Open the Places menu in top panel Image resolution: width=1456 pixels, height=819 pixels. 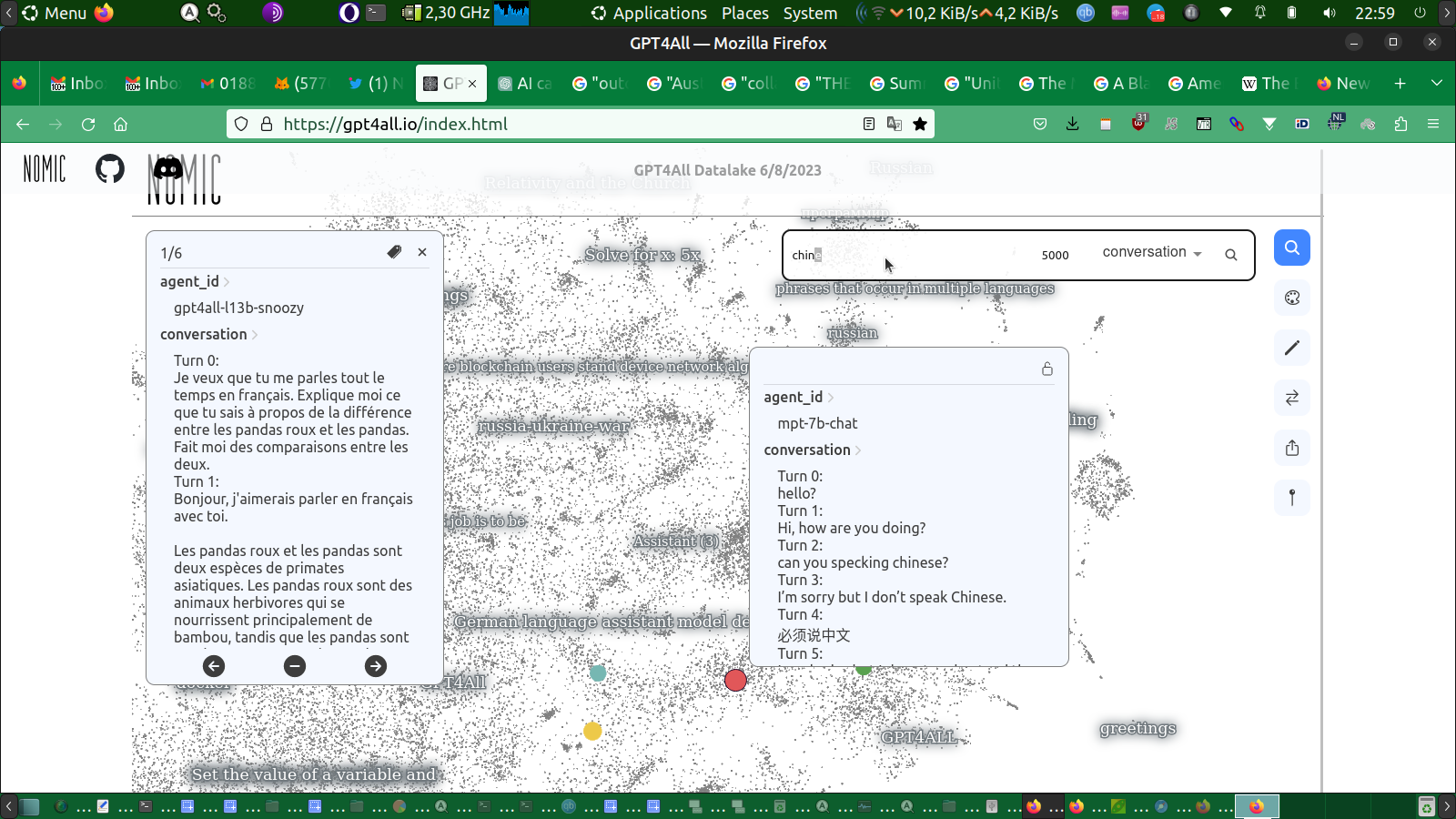click(745, 13)
